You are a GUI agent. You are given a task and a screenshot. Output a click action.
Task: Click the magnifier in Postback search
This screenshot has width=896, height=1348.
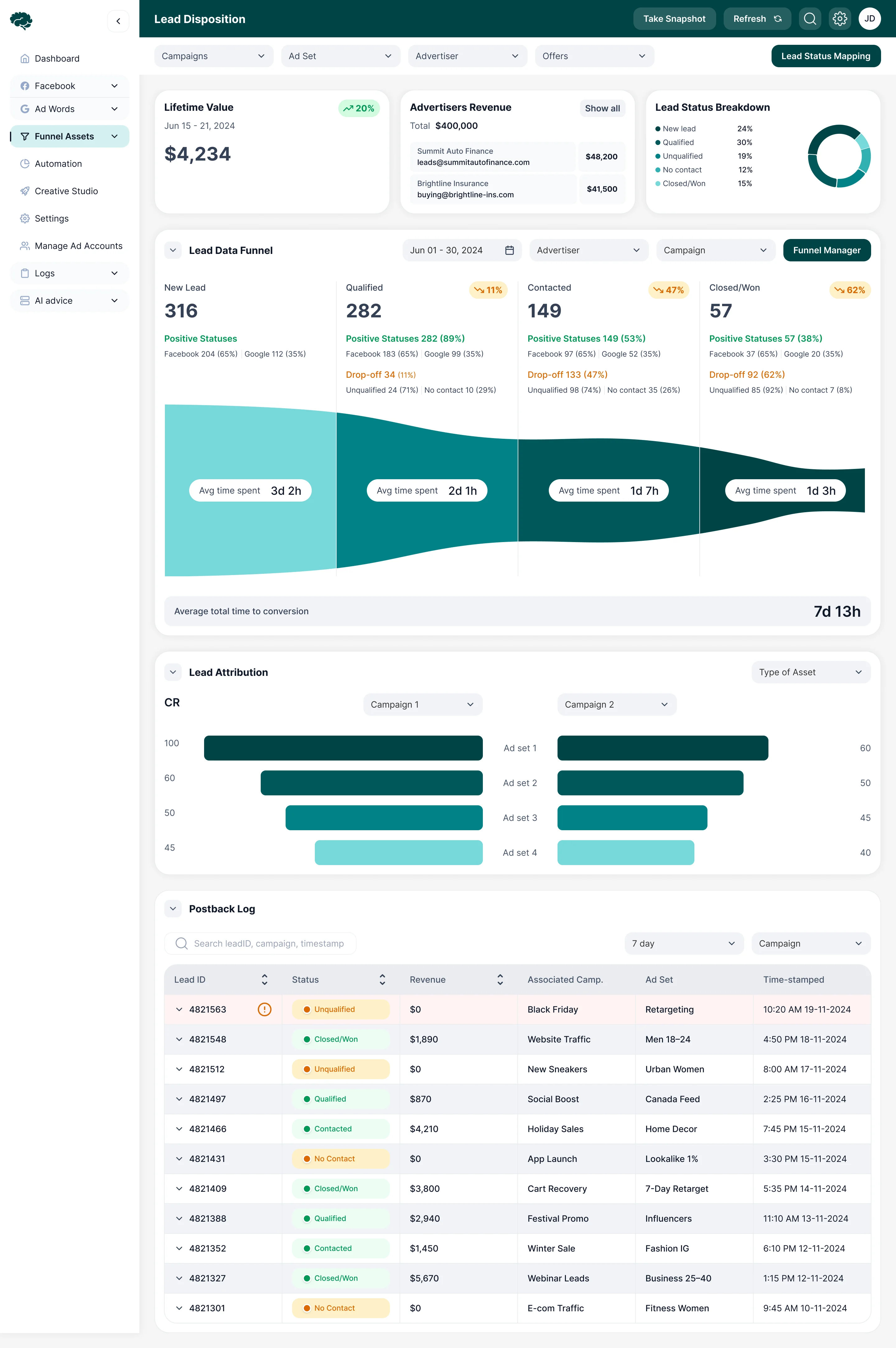[x=181, y=943]
